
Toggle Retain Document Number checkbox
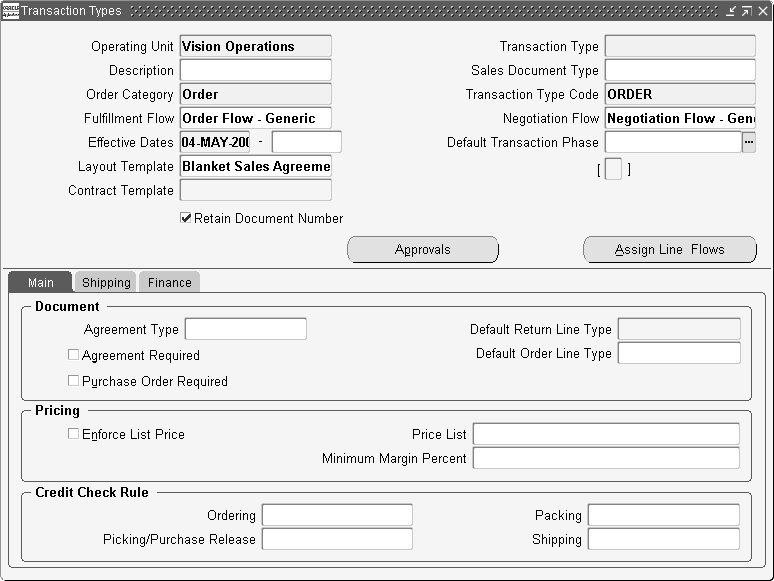[x=186, y=218]
